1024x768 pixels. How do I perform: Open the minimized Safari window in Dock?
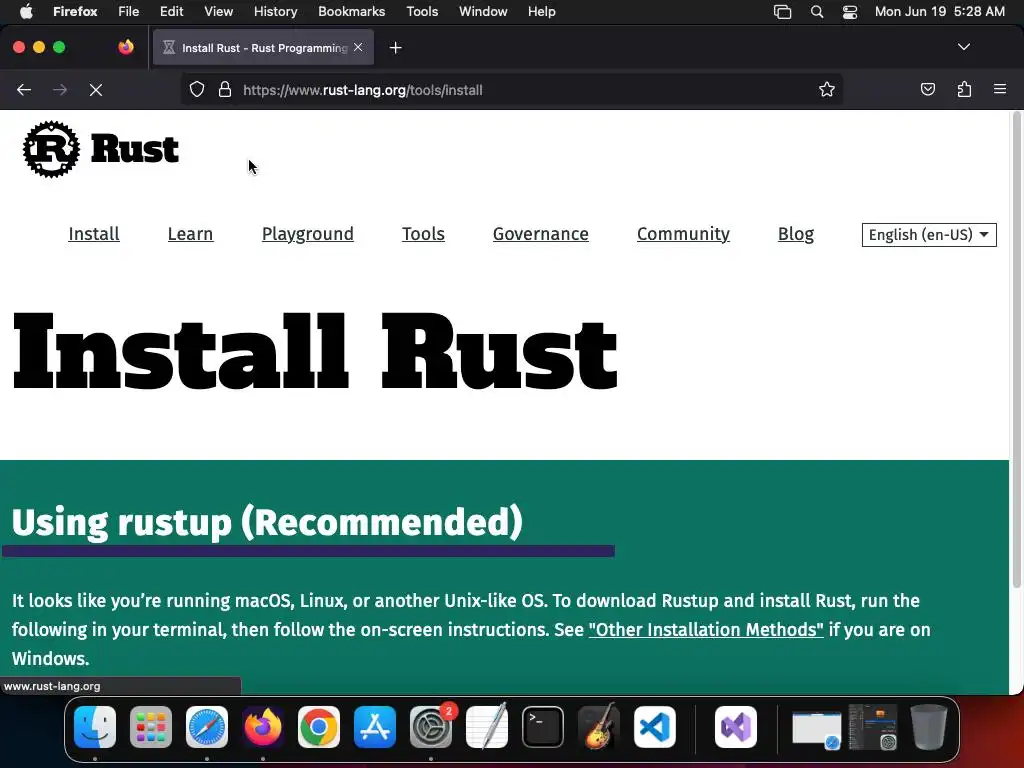pyautogui.click(x=816, y=730)
